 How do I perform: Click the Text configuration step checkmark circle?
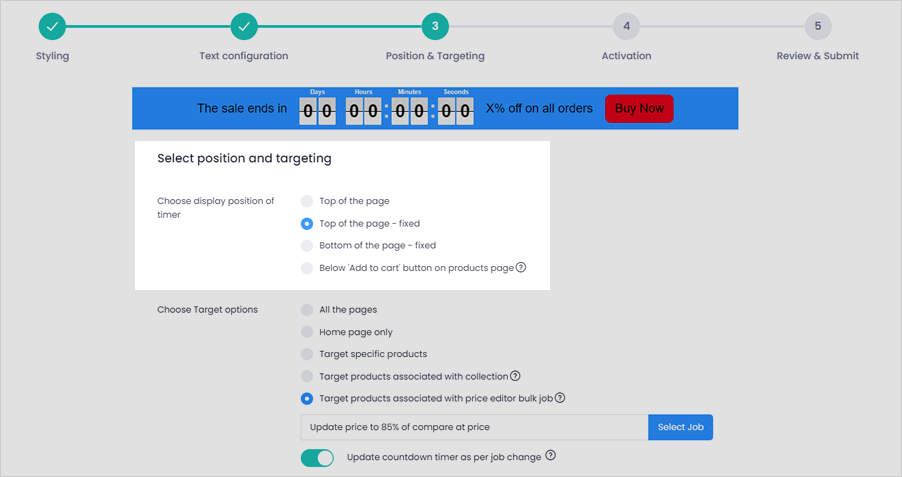click(244, 26)
